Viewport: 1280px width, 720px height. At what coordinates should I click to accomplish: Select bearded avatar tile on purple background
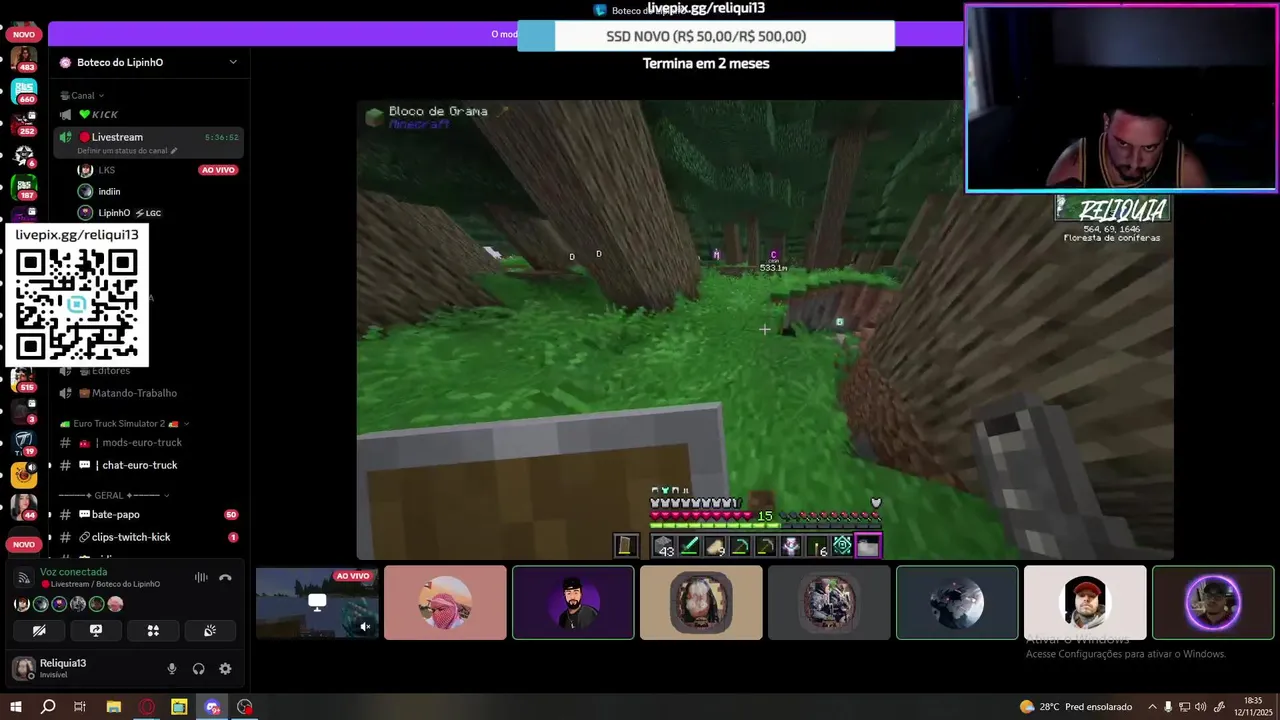click(573, 603)
